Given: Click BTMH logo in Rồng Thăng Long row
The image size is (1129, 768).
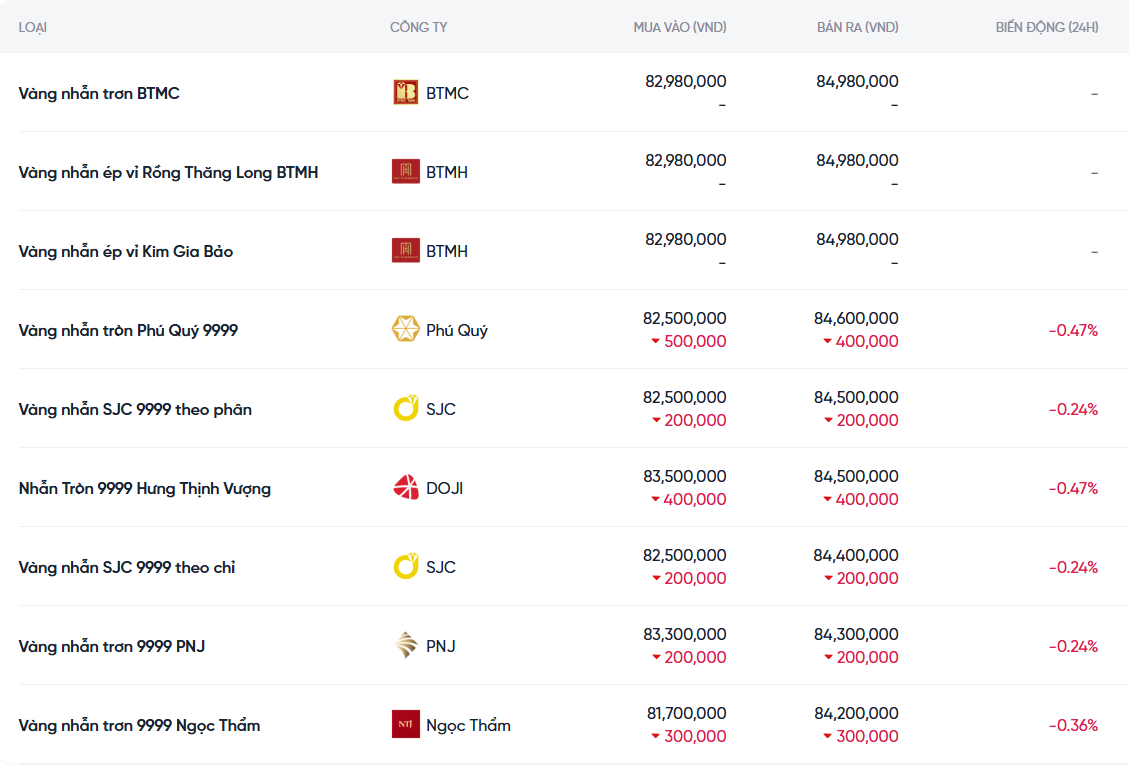Looking at the screenshot, I should 405,172.
